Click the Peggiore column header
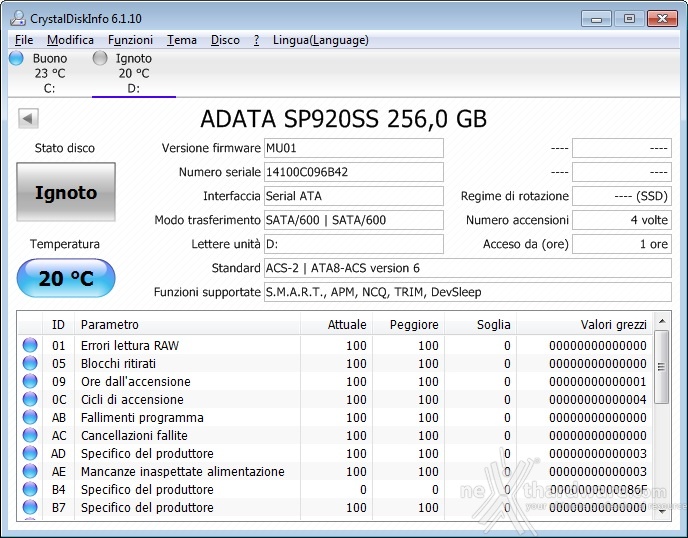Screen dimensions: 688x538 point(408,324)
